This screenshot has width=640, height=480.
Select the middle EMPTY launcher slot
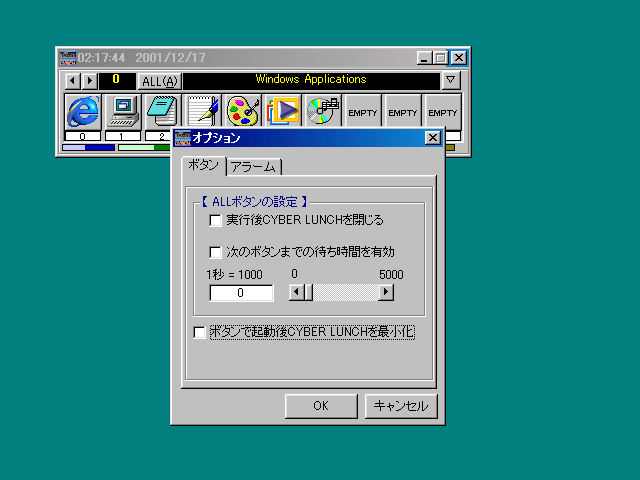[402, 112]
